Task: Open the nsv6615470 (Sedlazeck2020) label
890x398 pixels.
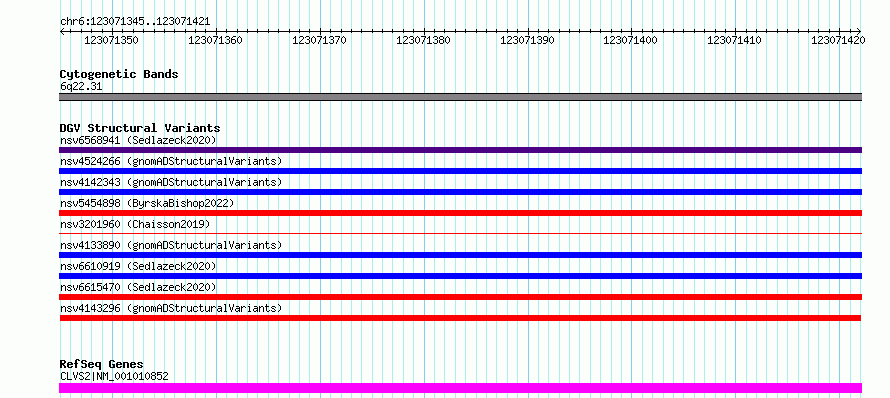Action: click(138, 287)
